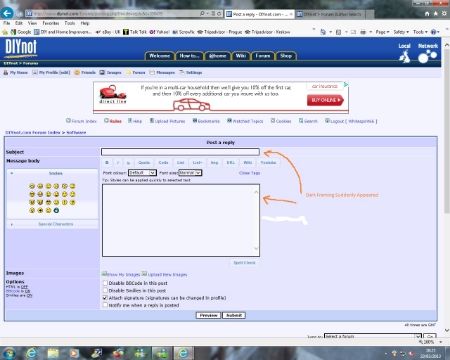
Task: Click the browser home icon
Action: [427, 14]
